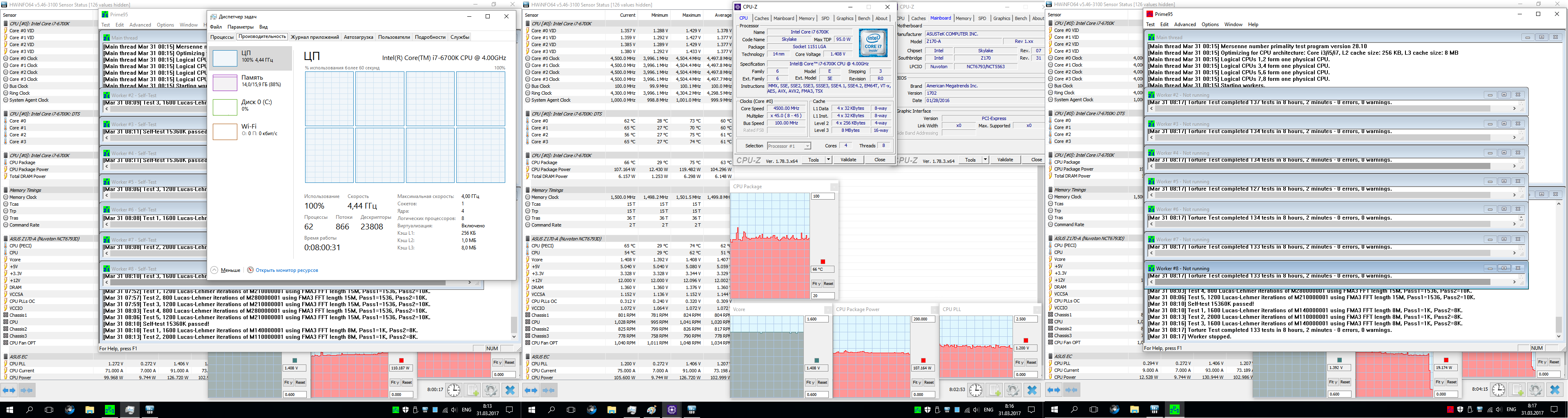1568x418 pixels.
Task: Click the red color swatch in CPU Package Power graph
Action: pos(923,361)
